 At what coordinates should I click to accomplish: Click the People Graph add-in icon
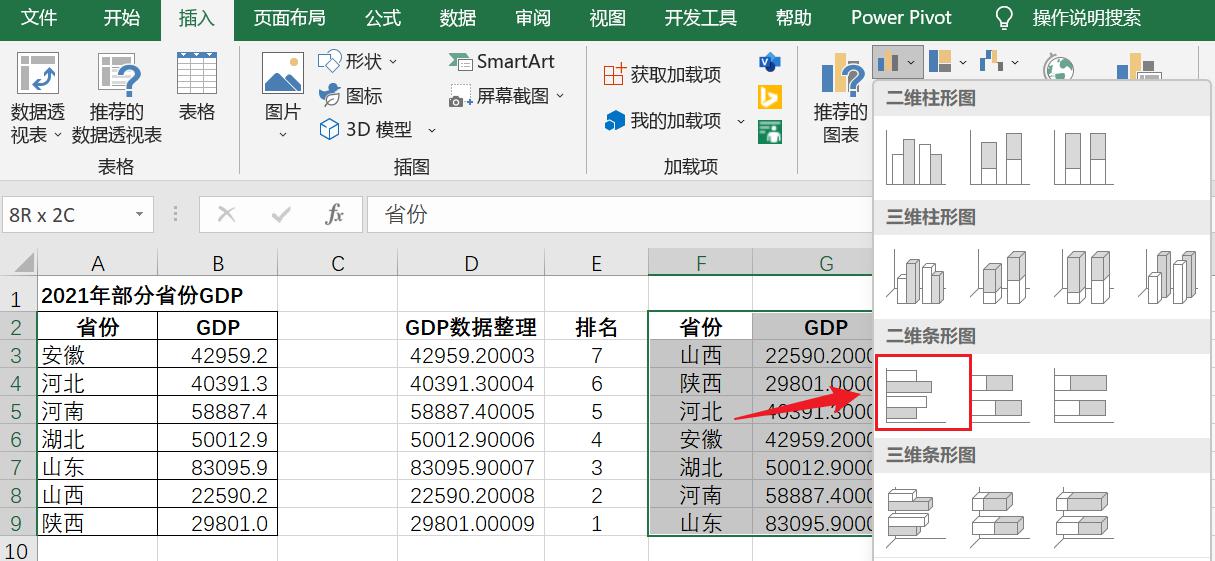tap(770, 131)
